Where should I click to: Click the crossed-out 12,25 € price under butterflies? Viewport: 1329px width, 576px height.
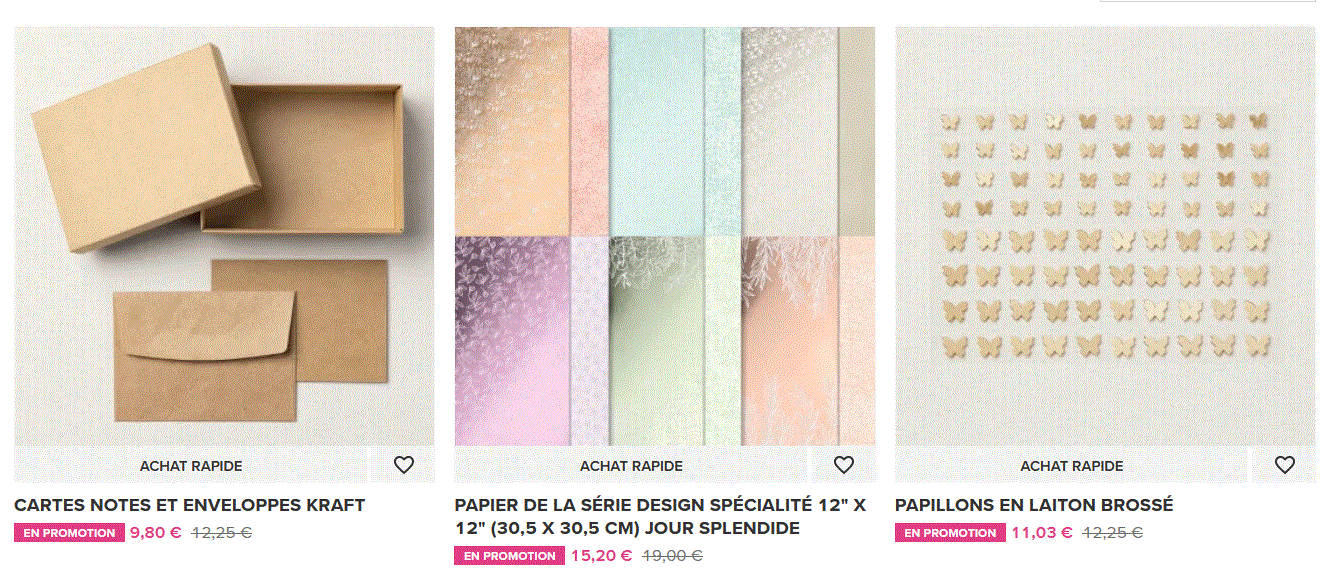[1113, 533]
